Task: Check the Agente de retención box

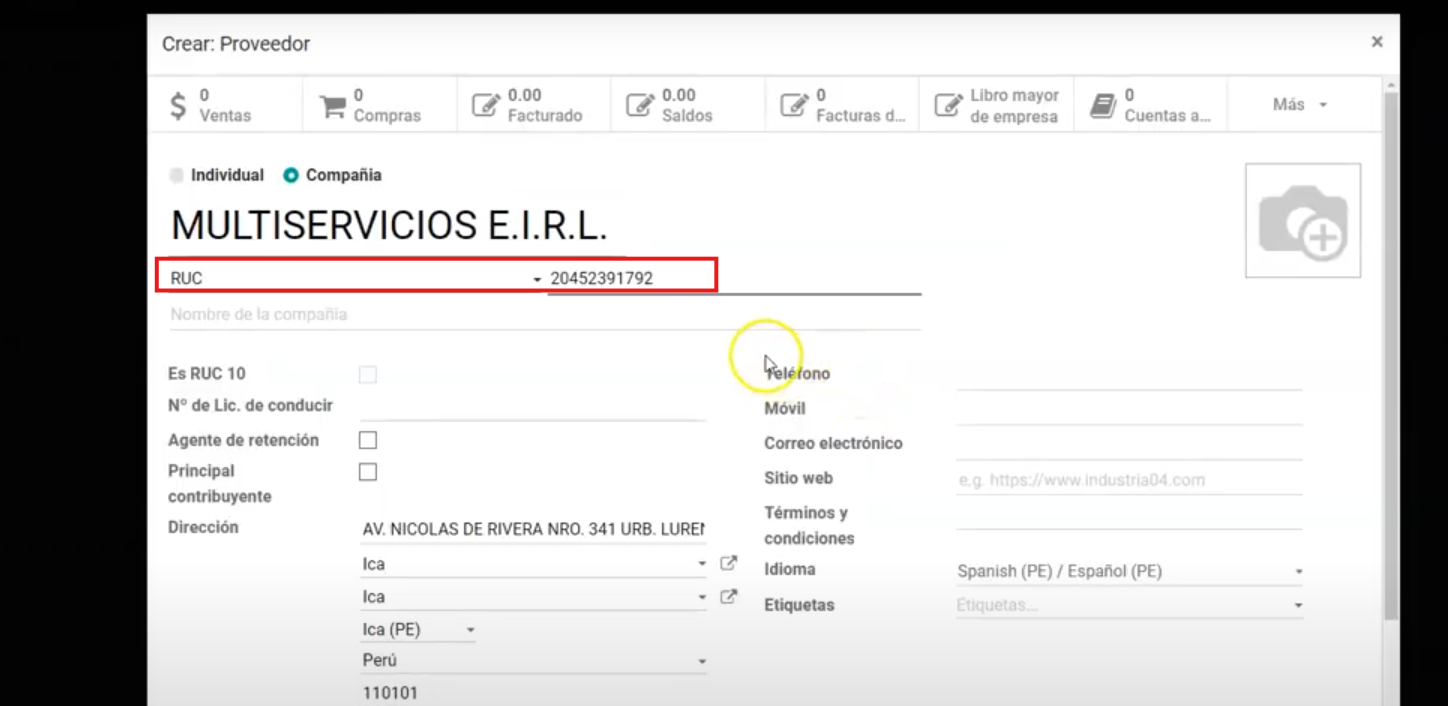Action: (x=368, y=439)
